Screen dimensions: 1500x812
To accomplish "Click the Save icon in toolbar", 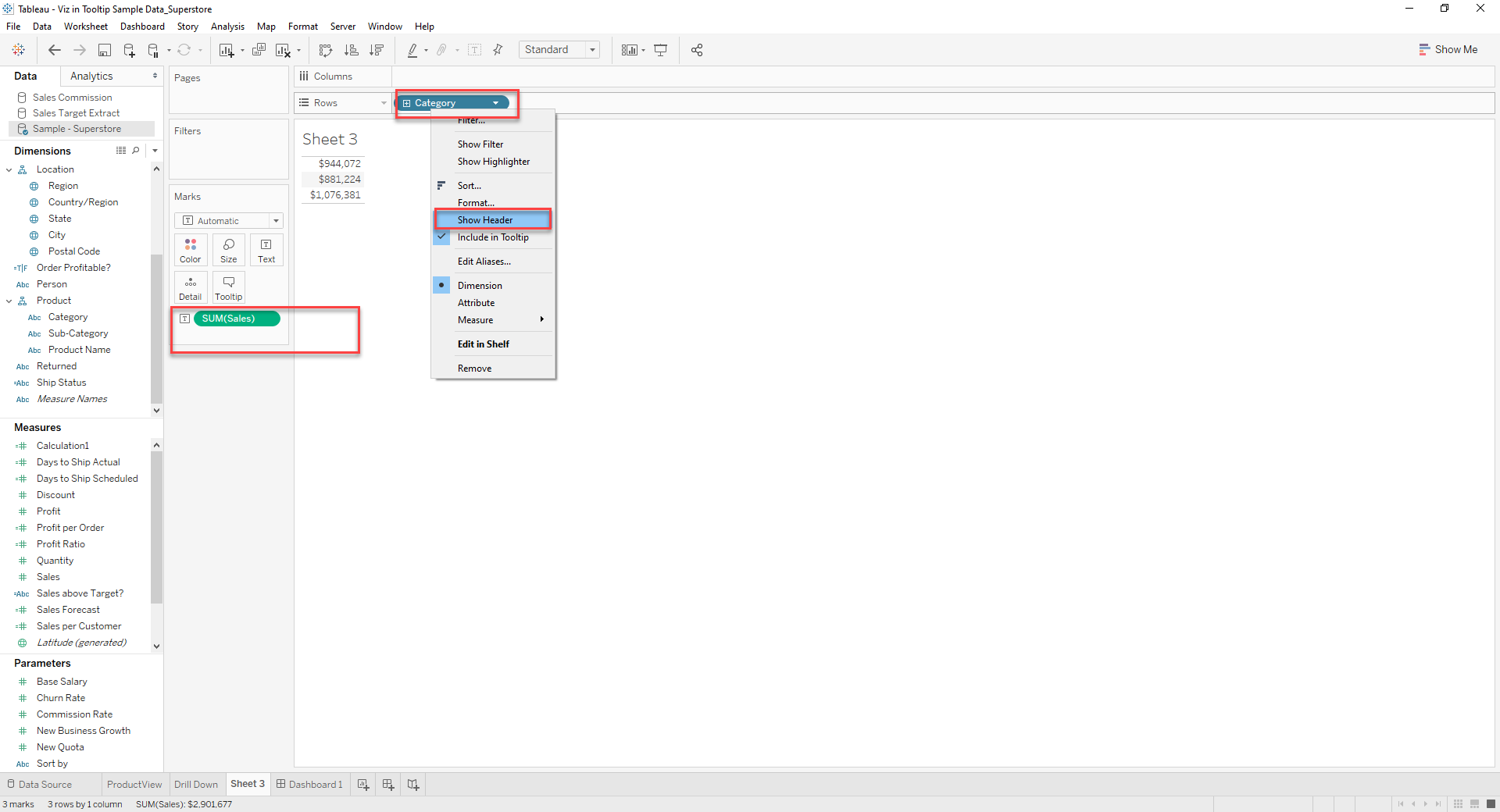I will click(x=104, y=50).
